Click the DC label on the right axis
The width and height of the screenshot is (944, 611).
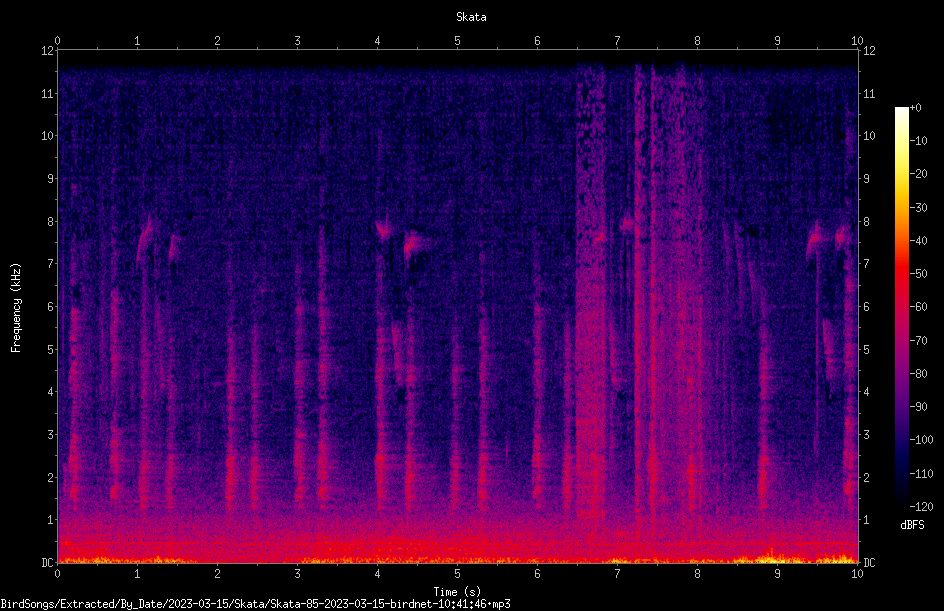tap(869, 562)
